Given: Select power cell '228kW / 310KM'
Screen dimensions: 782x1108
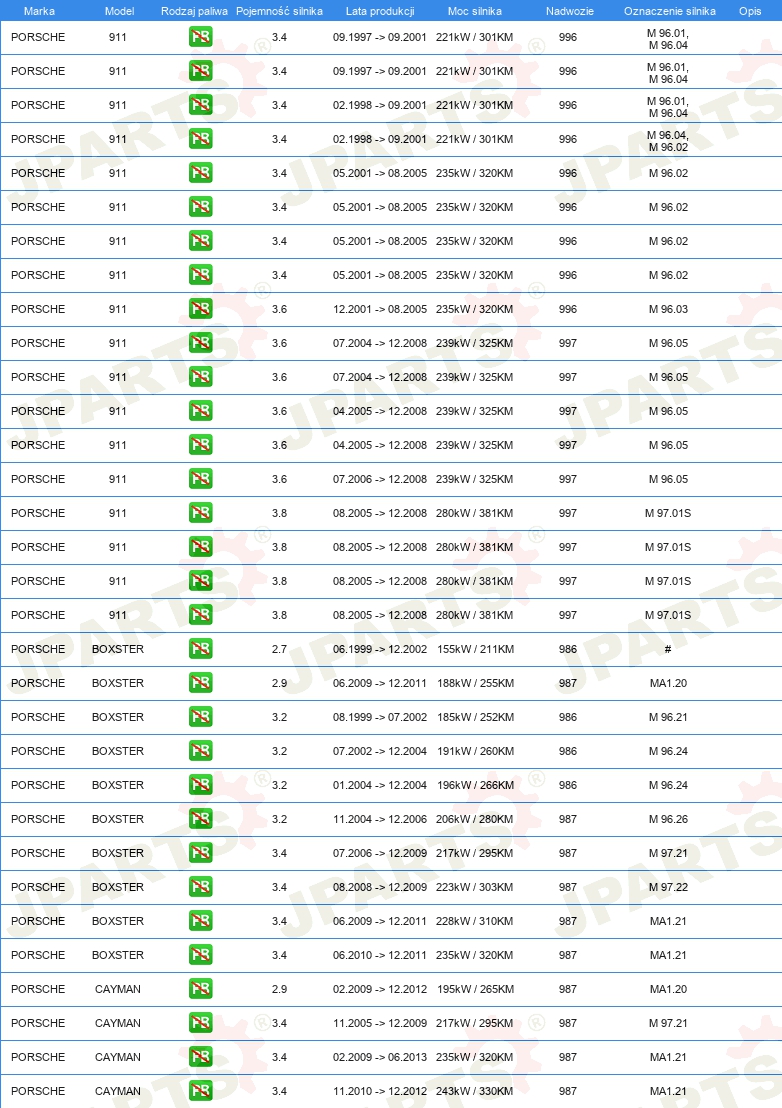Looking at the screenshot, I should click(x=475, y=921).
